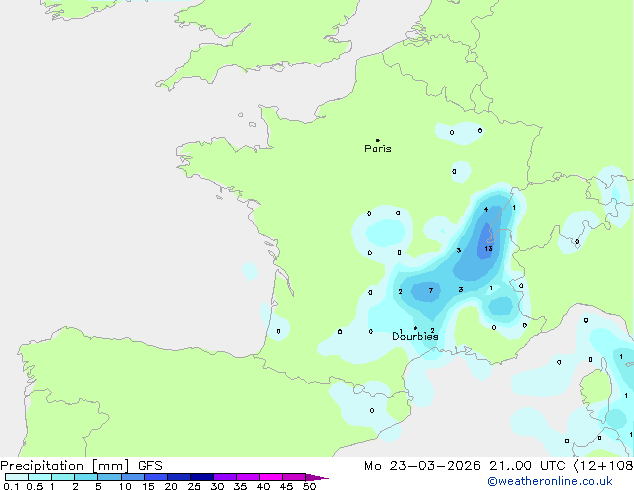
Task: Click the legend label 15
Action: click(148, 486)
